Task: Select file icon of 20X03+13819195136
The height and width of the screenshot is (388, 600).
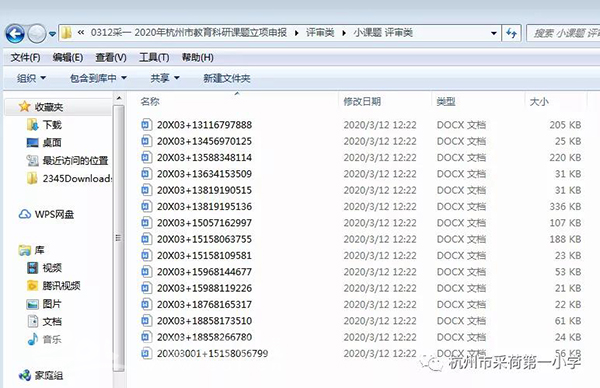Action: coord(146,207)
